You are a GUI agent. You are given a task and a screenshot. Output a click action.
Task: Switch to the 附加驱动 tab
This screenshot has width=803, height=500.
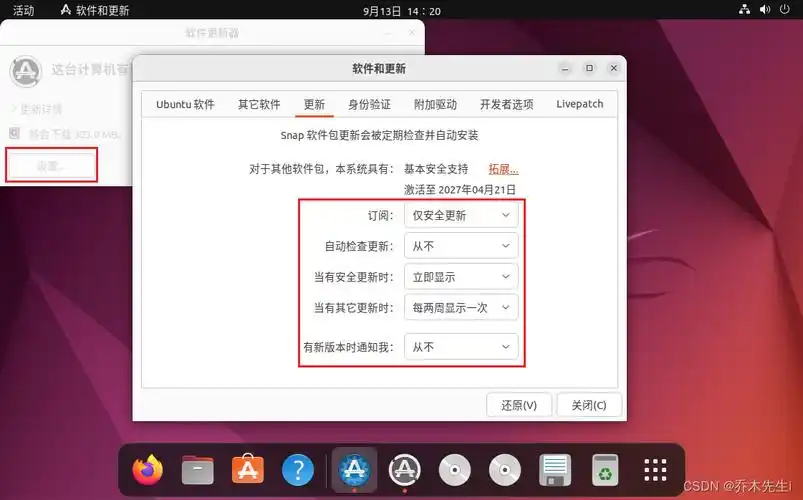point(435,105)
